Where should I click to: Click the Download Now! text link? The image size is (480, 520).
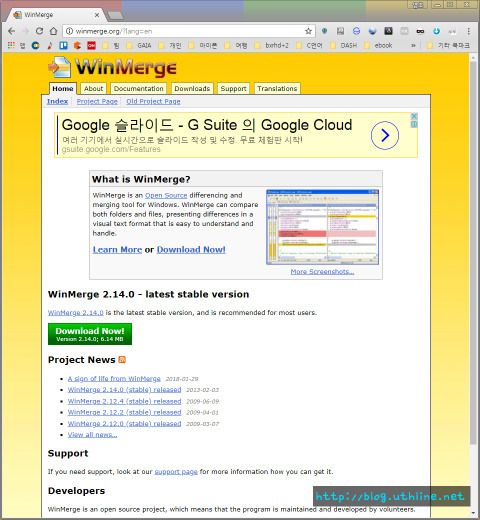pyautogui.click(x=191, y=250)
